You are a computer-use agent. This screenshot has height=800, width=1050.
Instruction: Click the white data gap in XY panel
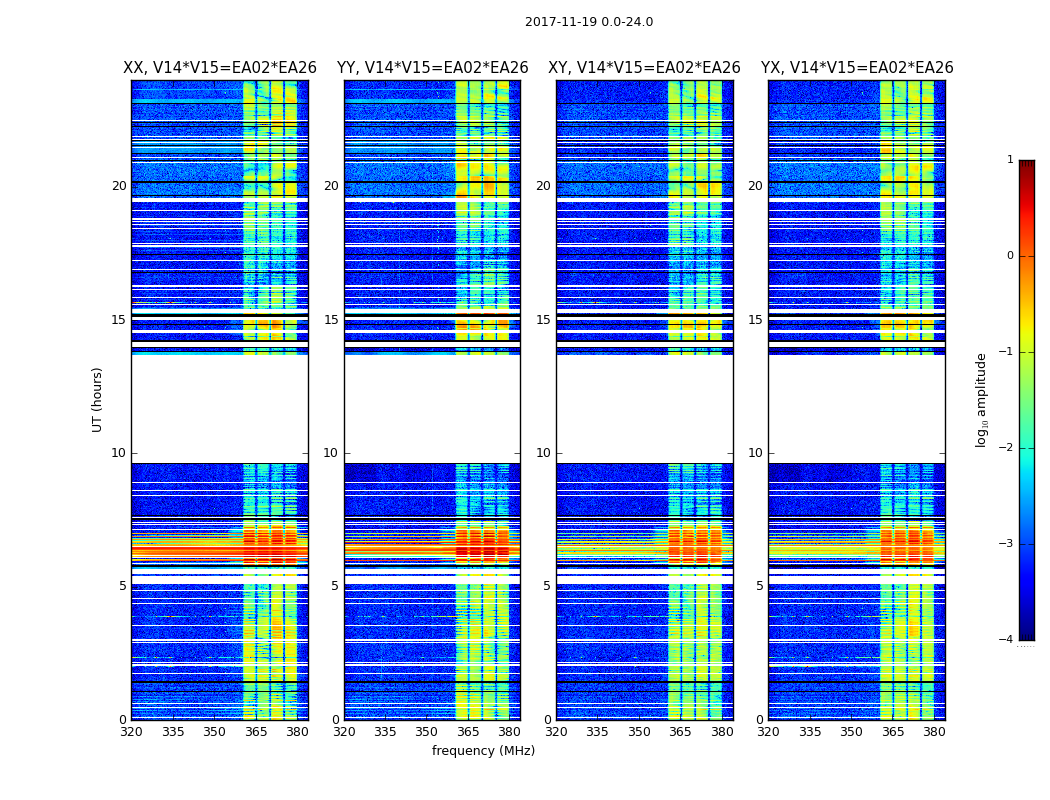coord(645,408)
